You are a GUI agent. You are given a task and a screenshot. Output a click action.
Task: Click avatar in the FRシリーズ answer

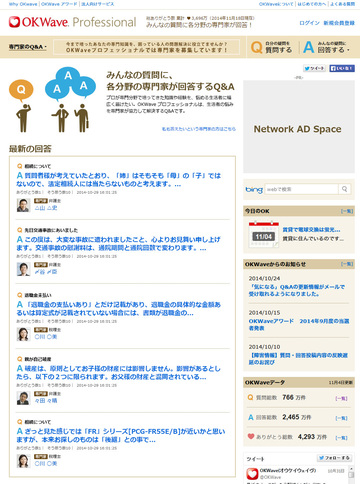(23, 461)
